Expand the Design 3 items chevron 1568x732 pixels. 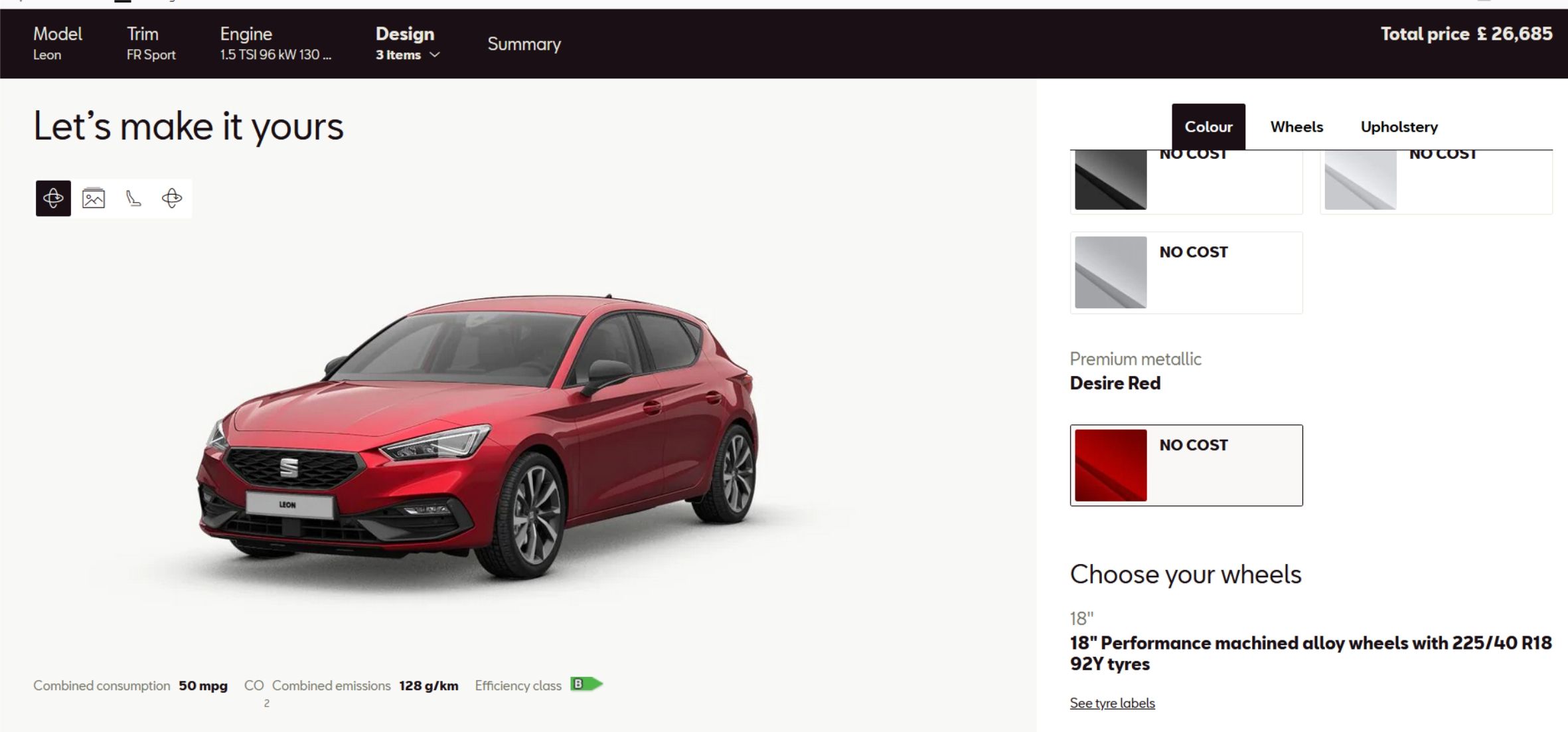(x=435, y=55)
